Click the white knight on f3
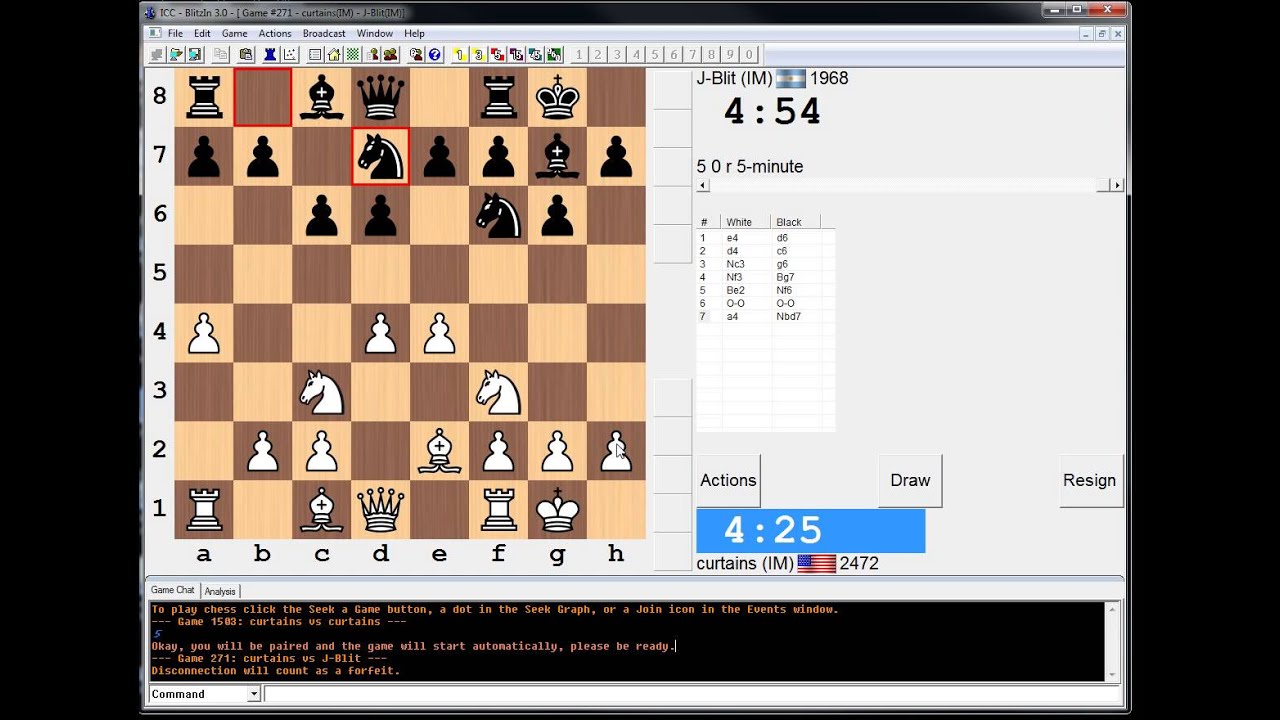1280x720 pixels. 498,391
